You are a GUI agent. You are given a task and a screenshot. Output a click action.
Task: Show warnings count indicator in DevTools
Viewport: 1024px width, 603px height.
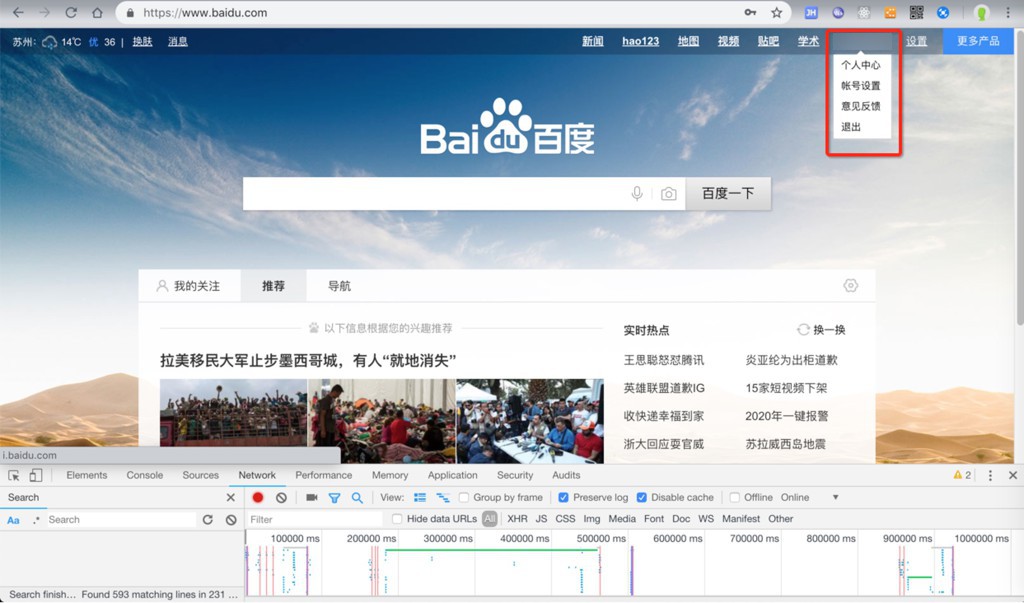tap(962, 476)
